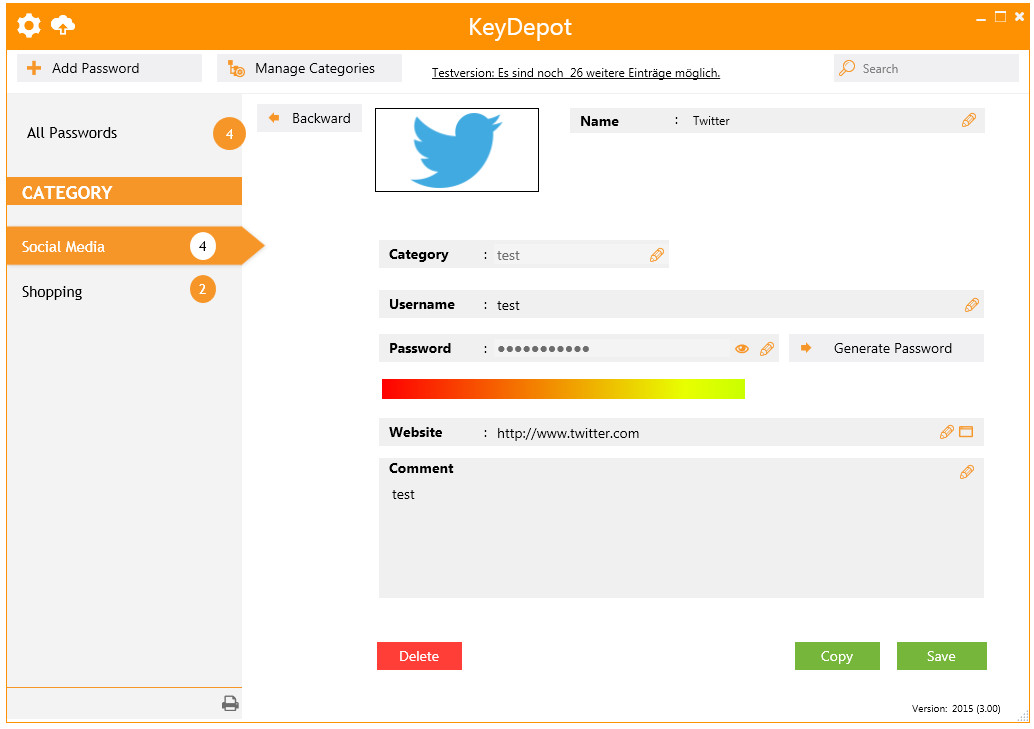Click the orange plus icon beside Add Password
The height and width of the screenshot is (729, 1034).
tap(34, 68)
